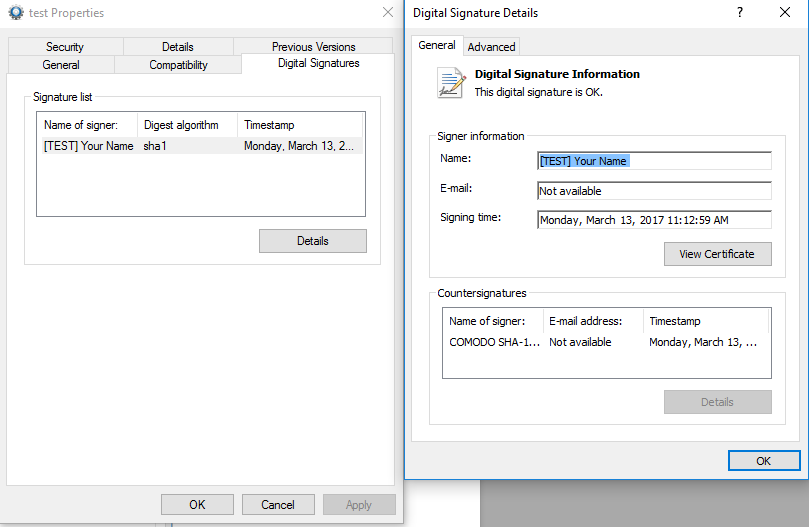Click the View Certificate button

717,254
